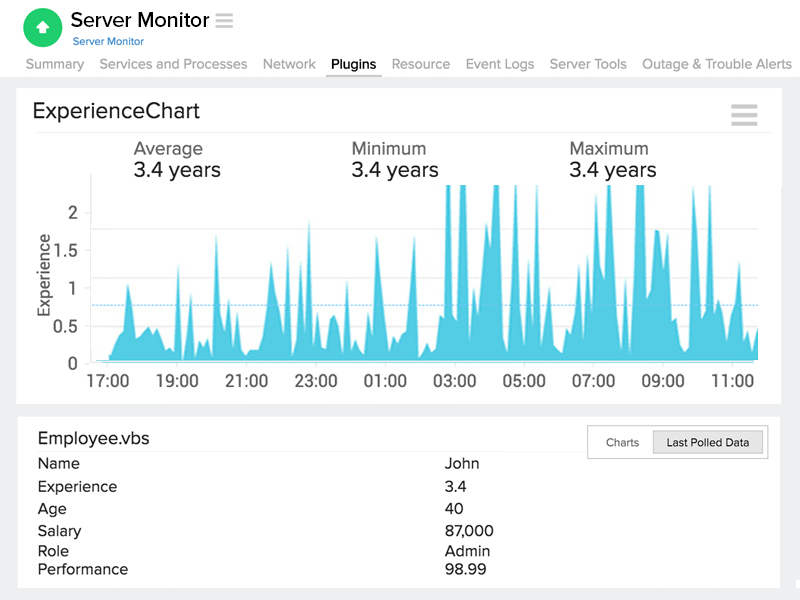The width and height of the screenshot is (800, 600).
Task: Open the Outage & Trouble Alerts tab
Action: coord(717,64)
